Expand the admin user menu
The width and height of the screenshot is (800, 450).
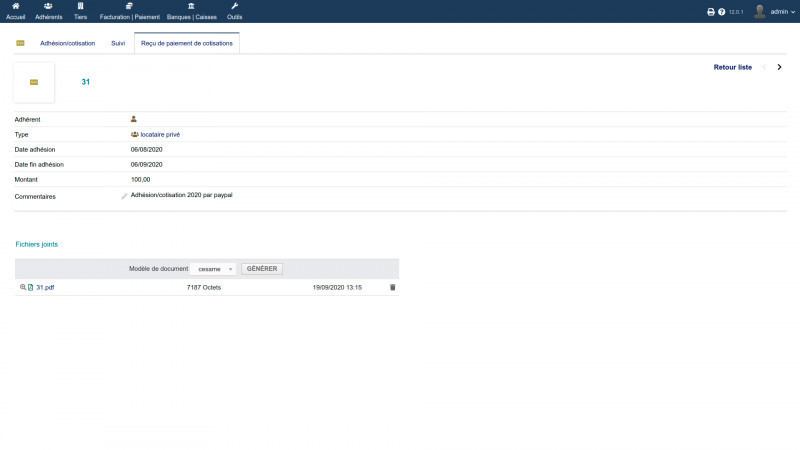click(x=774, y=12)
